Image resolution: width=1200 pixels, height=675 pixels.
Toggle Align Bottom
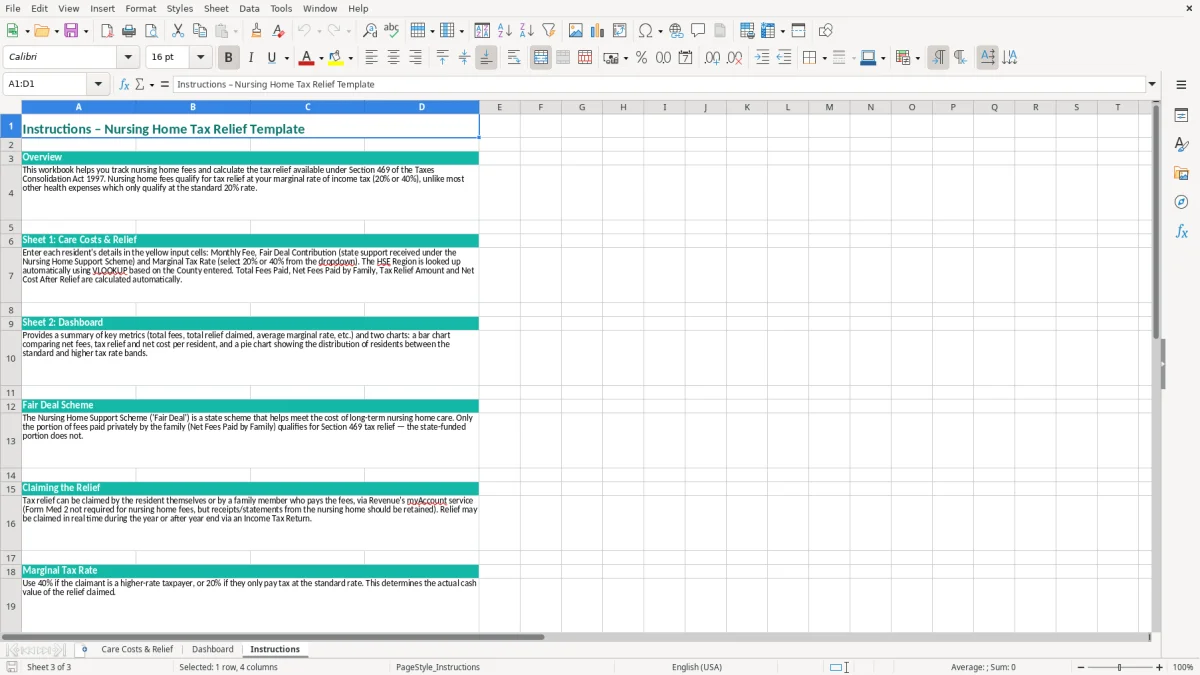pos(486,58)
